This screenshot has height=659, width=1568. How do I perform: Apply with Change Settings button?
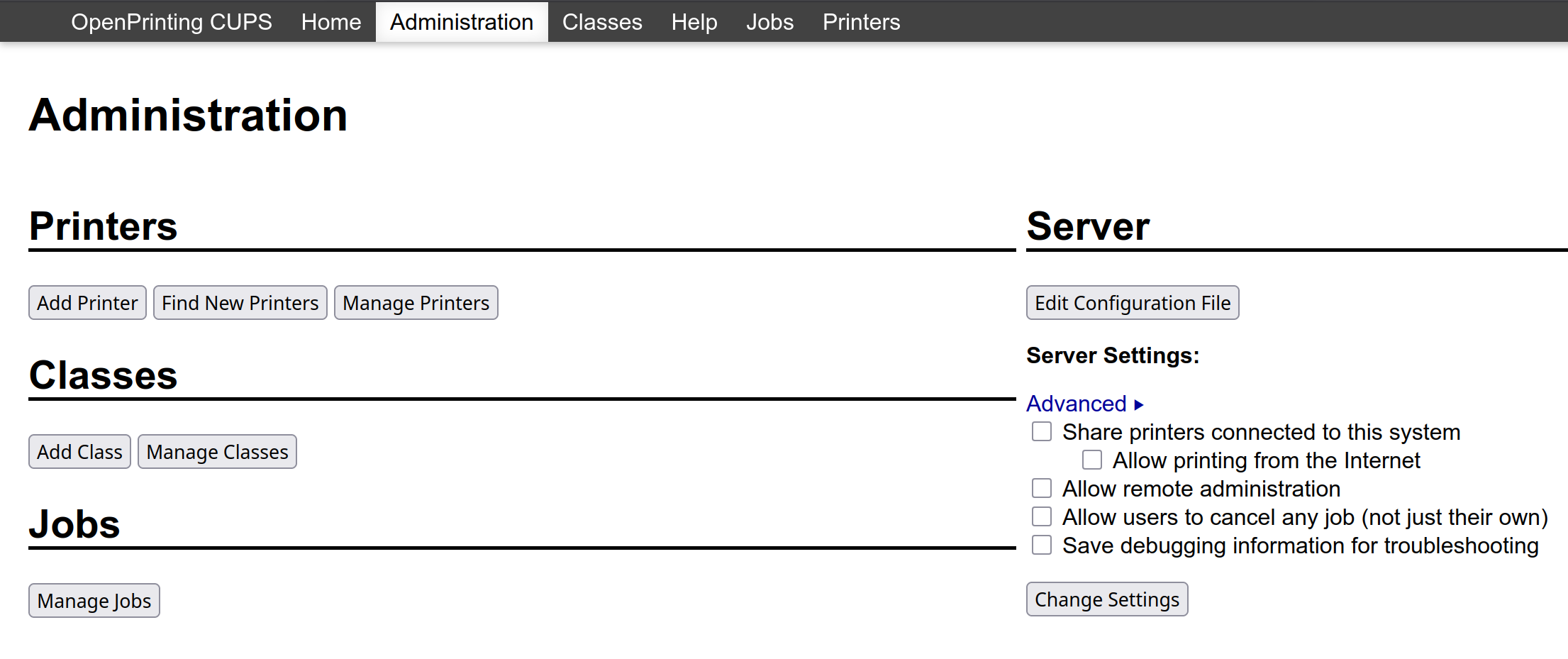[1107, 599]
